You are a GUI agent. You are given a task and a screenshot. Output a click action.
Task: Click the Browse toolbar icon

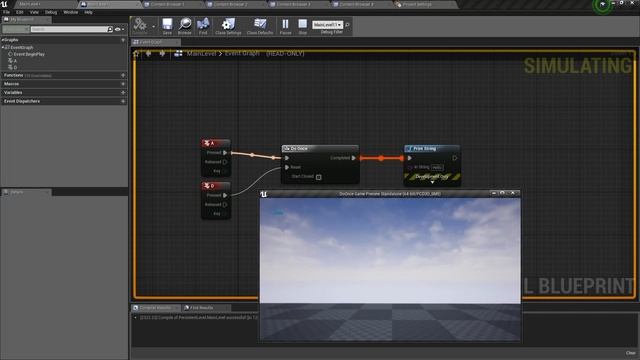tap(184, 26)
